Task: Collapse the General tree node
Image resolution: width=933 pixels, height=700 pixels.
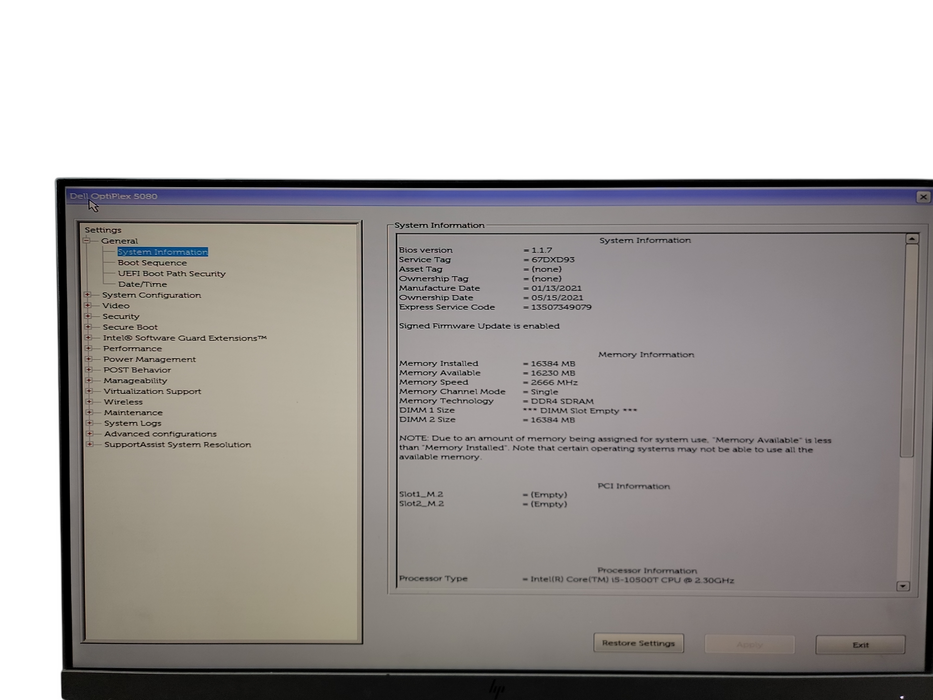Action: tap(87, 240)
